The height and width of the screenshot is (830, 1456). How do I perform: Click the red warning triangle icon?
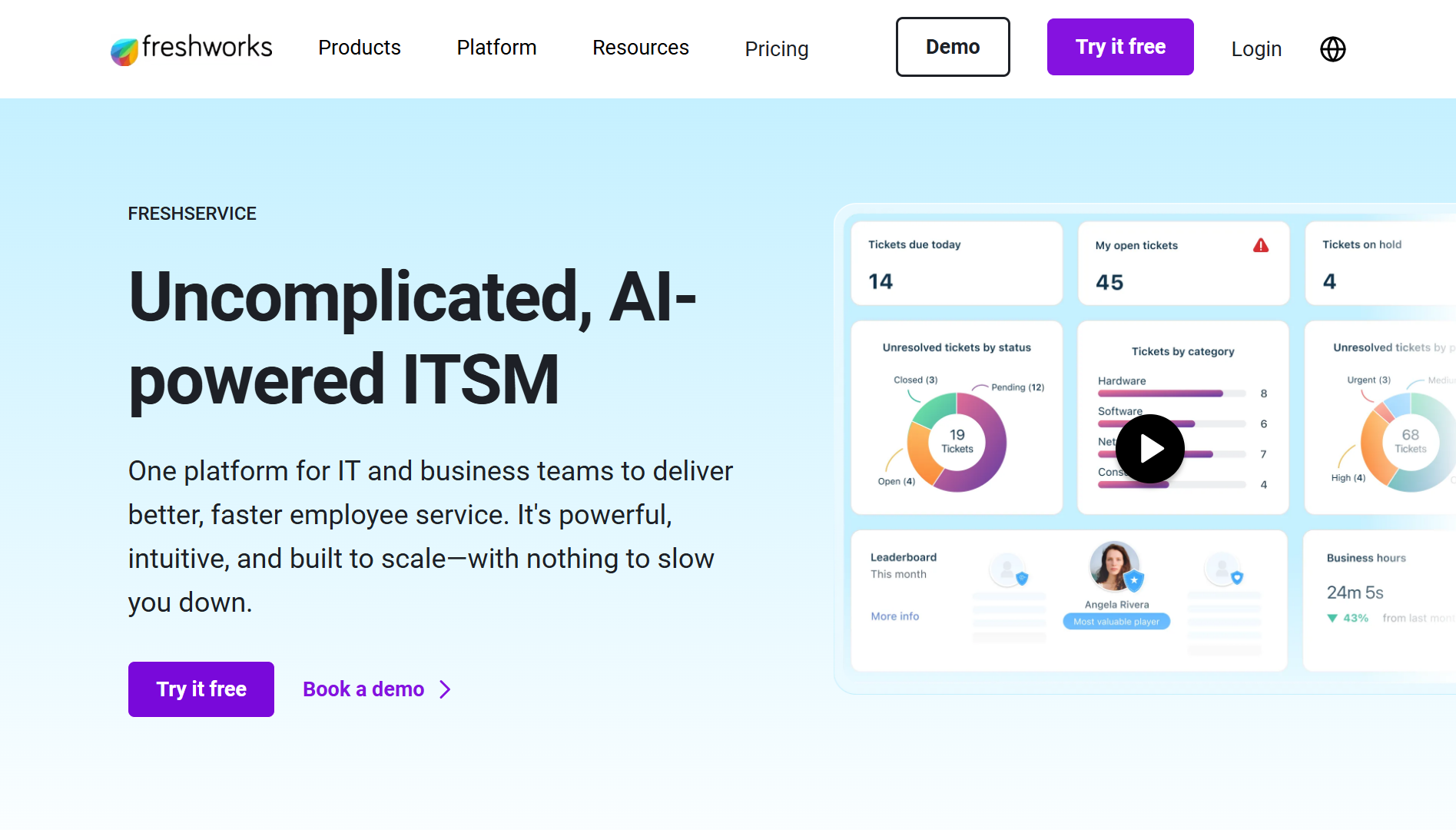point(1261,245)
